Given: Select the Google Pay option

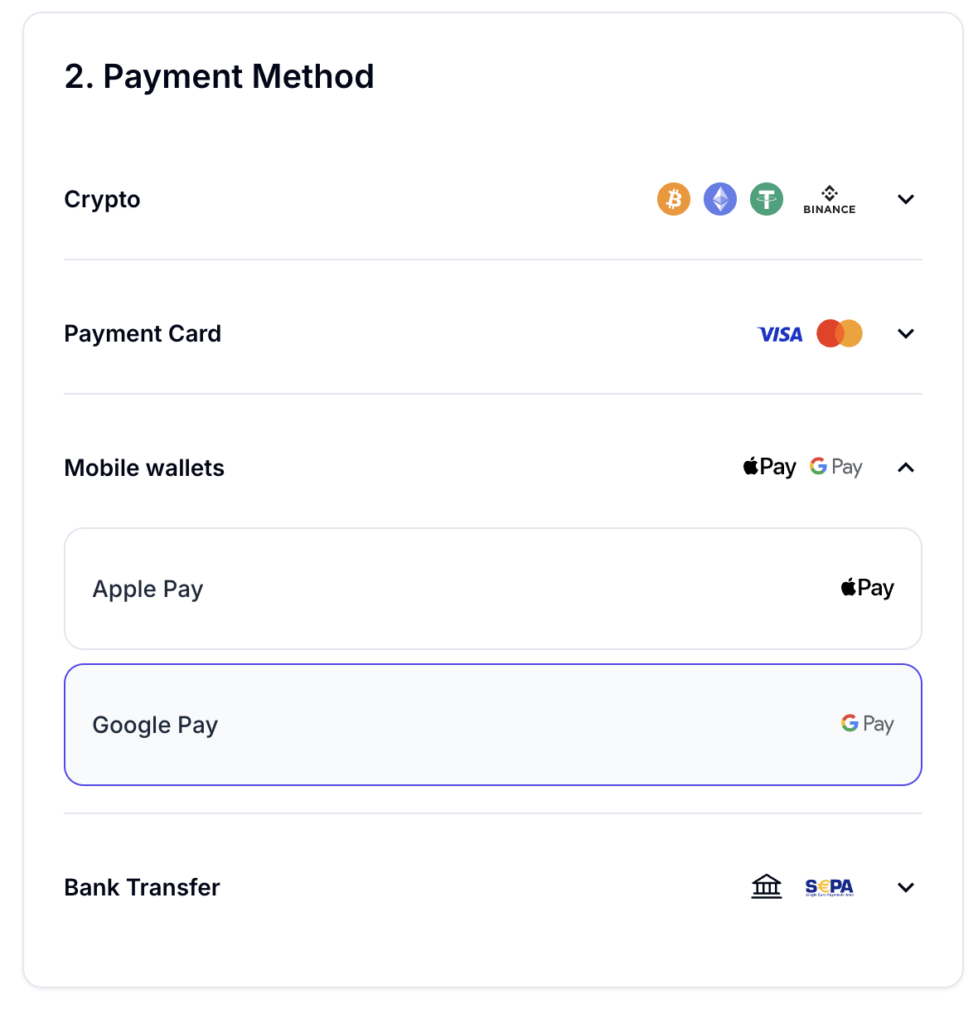Looking at the screenshot, I should coord(493,725).
